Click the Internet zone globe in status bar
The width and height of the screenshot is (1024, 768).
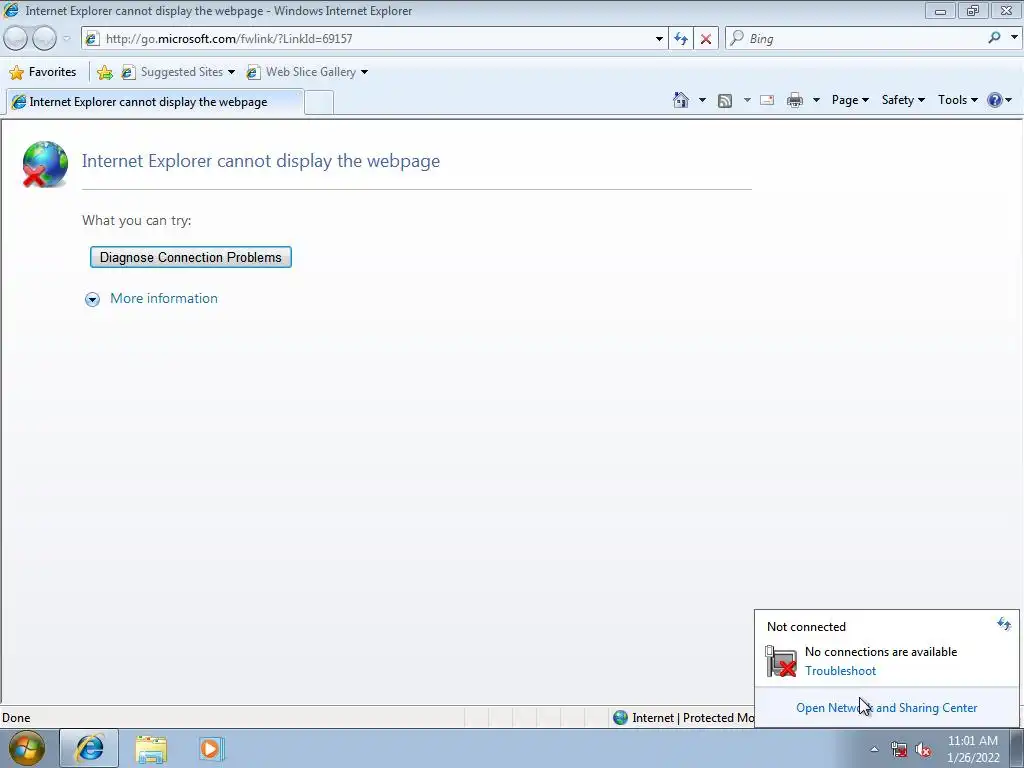pyautogui.click(x=620, y=718)
